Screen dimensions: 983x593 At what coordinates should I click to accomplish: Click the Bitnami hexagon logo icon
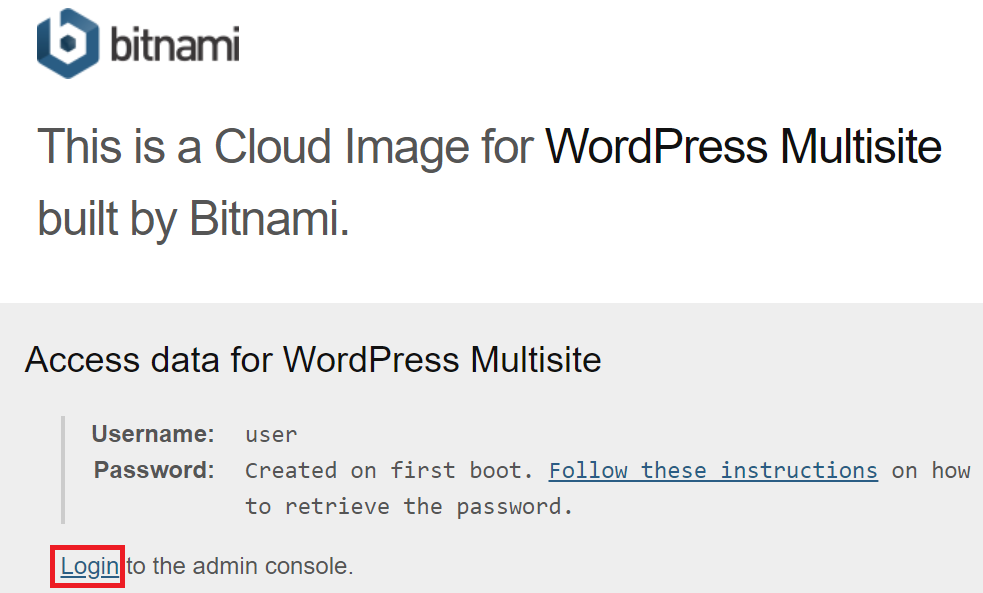pyautogui.click(x=68, y=43)
